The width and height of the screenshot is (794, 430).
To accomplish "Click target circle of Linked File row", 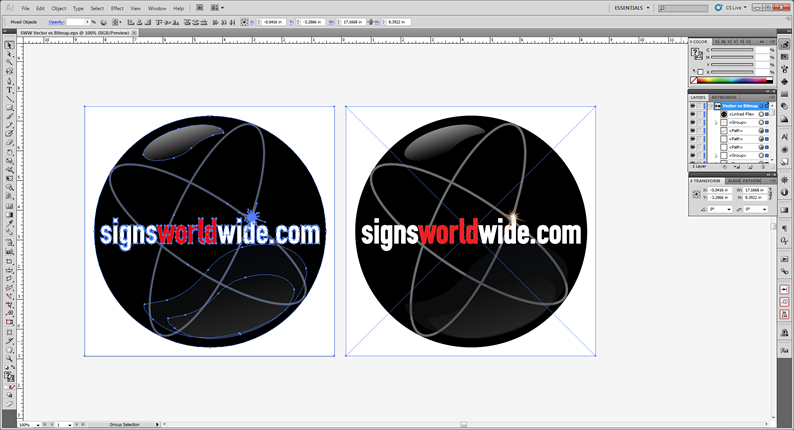I will 761,114.
